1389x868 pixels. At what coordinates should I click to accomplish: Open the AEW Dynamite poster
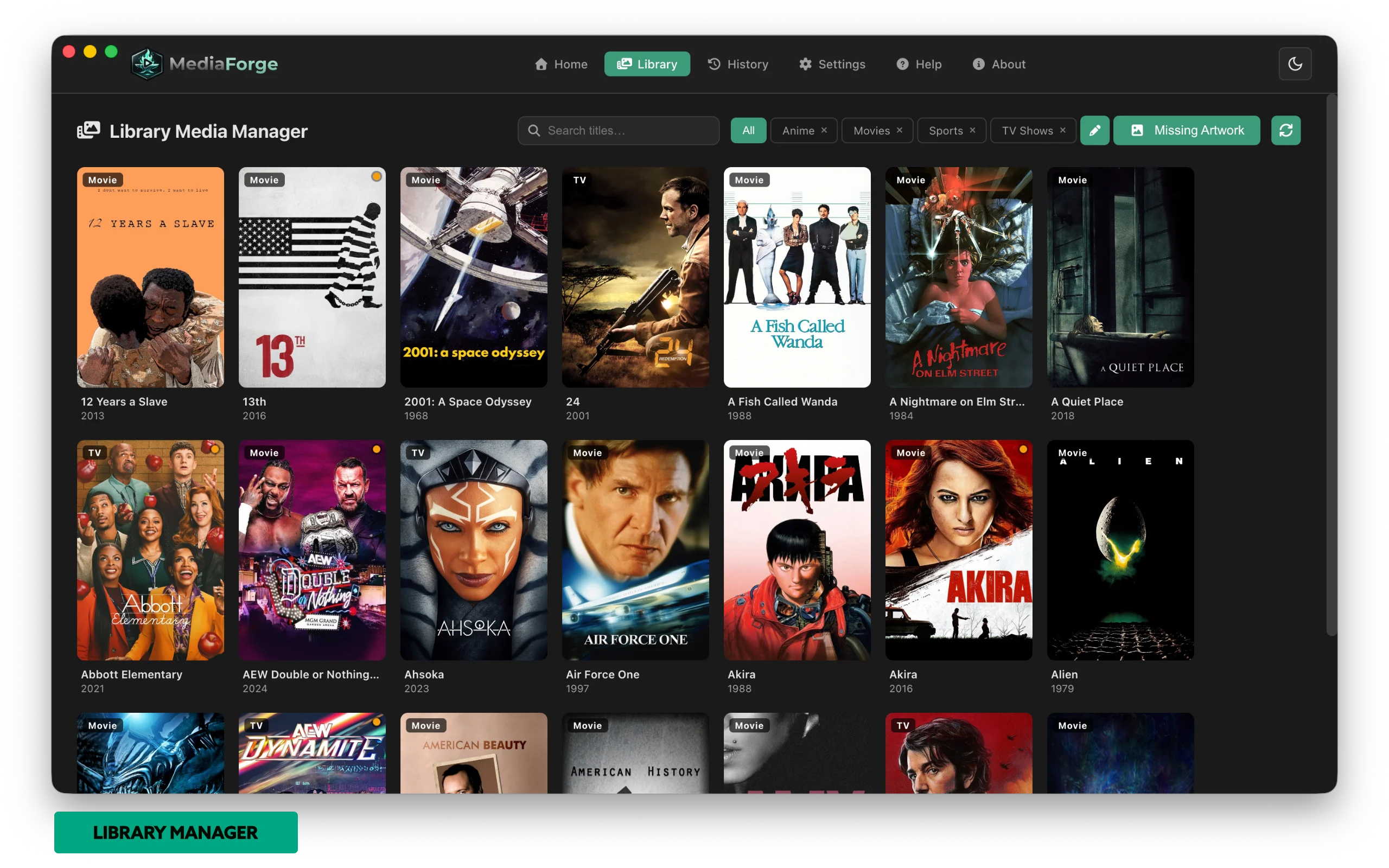[312, 753]
